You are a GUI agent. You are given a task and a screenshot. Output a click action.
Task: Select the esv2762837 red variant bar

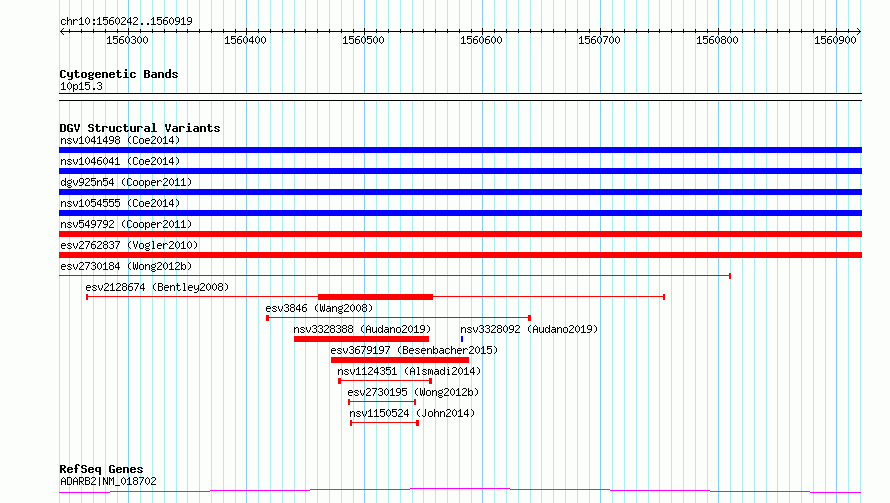(460, 255)
